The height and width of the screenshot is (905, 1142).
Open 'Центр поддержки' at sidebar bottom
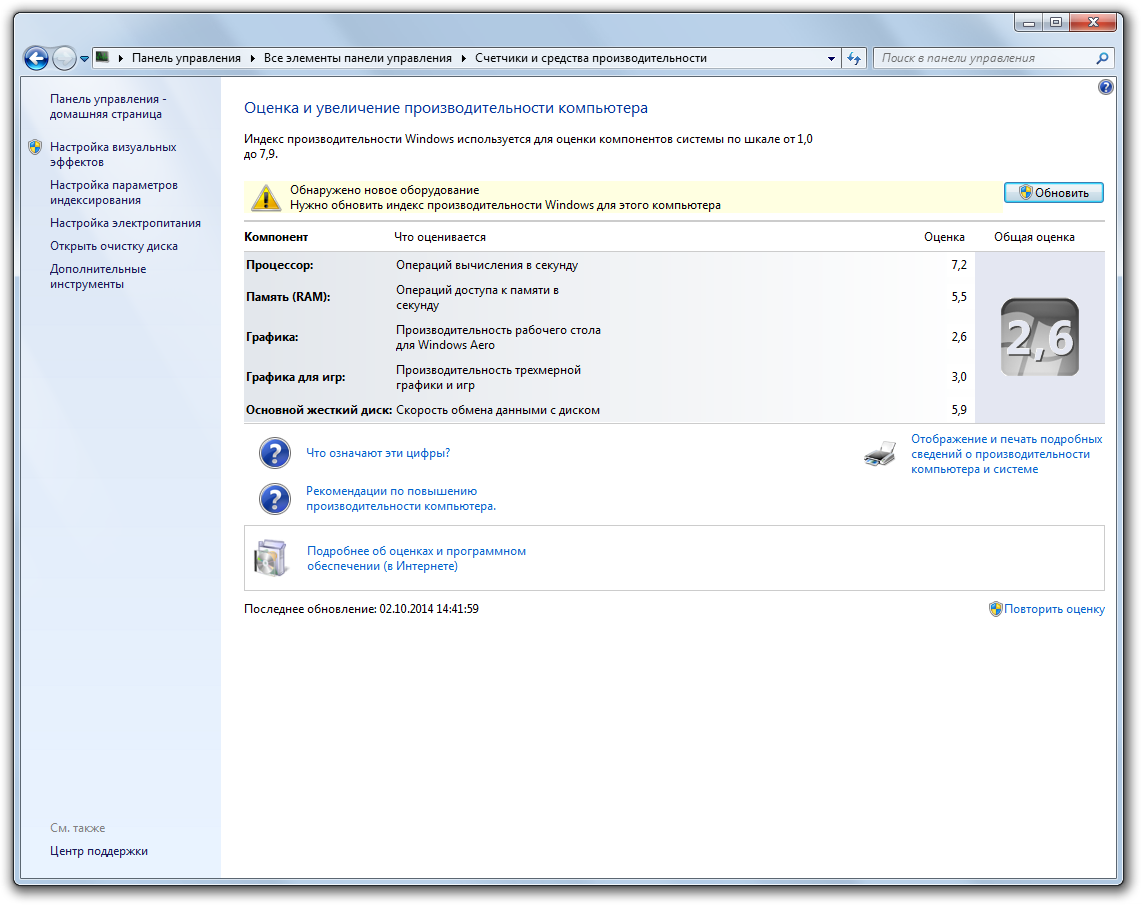98,851
